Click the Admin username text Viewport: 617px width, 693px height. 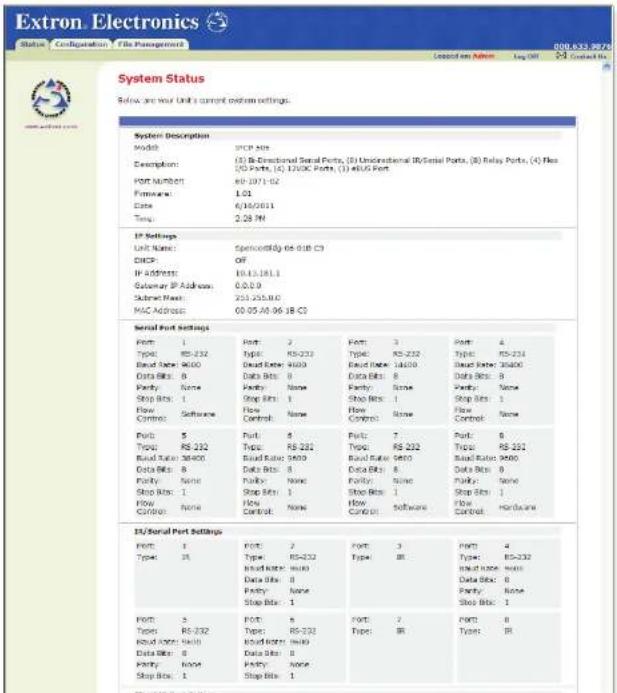pos(484,56)
